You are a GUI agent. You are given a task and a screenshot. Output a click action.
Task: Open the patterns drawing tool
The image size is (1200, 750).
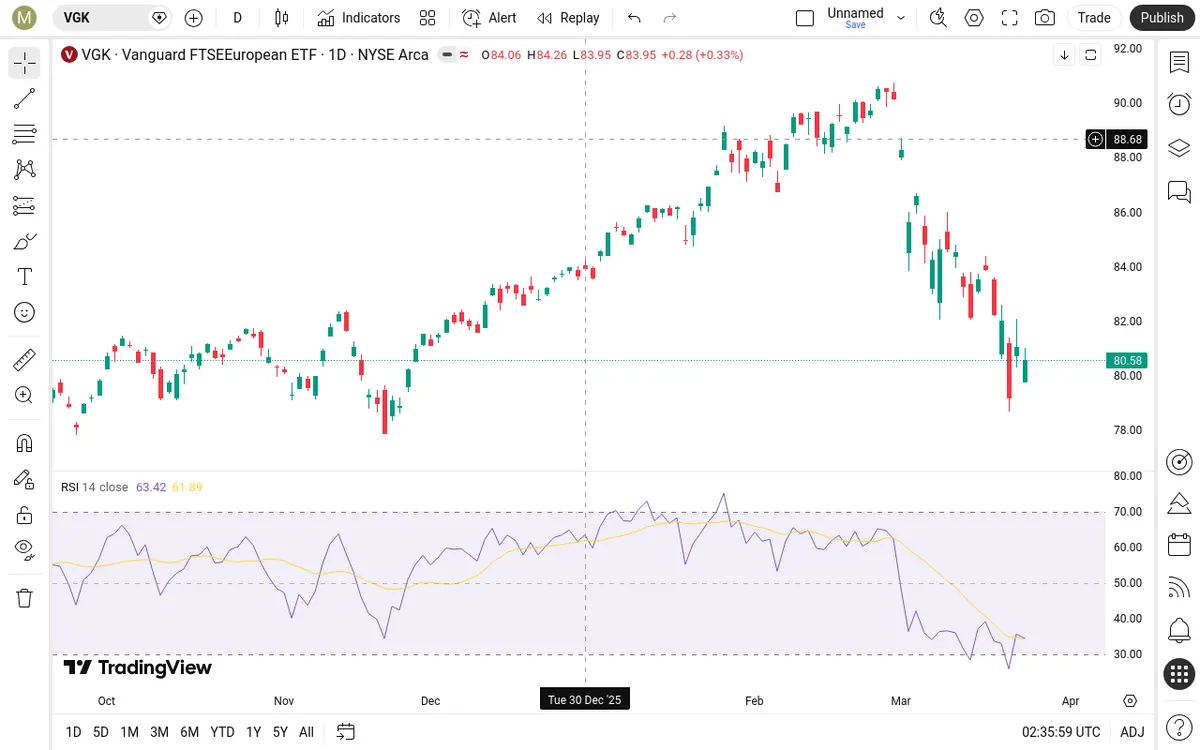coord(25,170)
